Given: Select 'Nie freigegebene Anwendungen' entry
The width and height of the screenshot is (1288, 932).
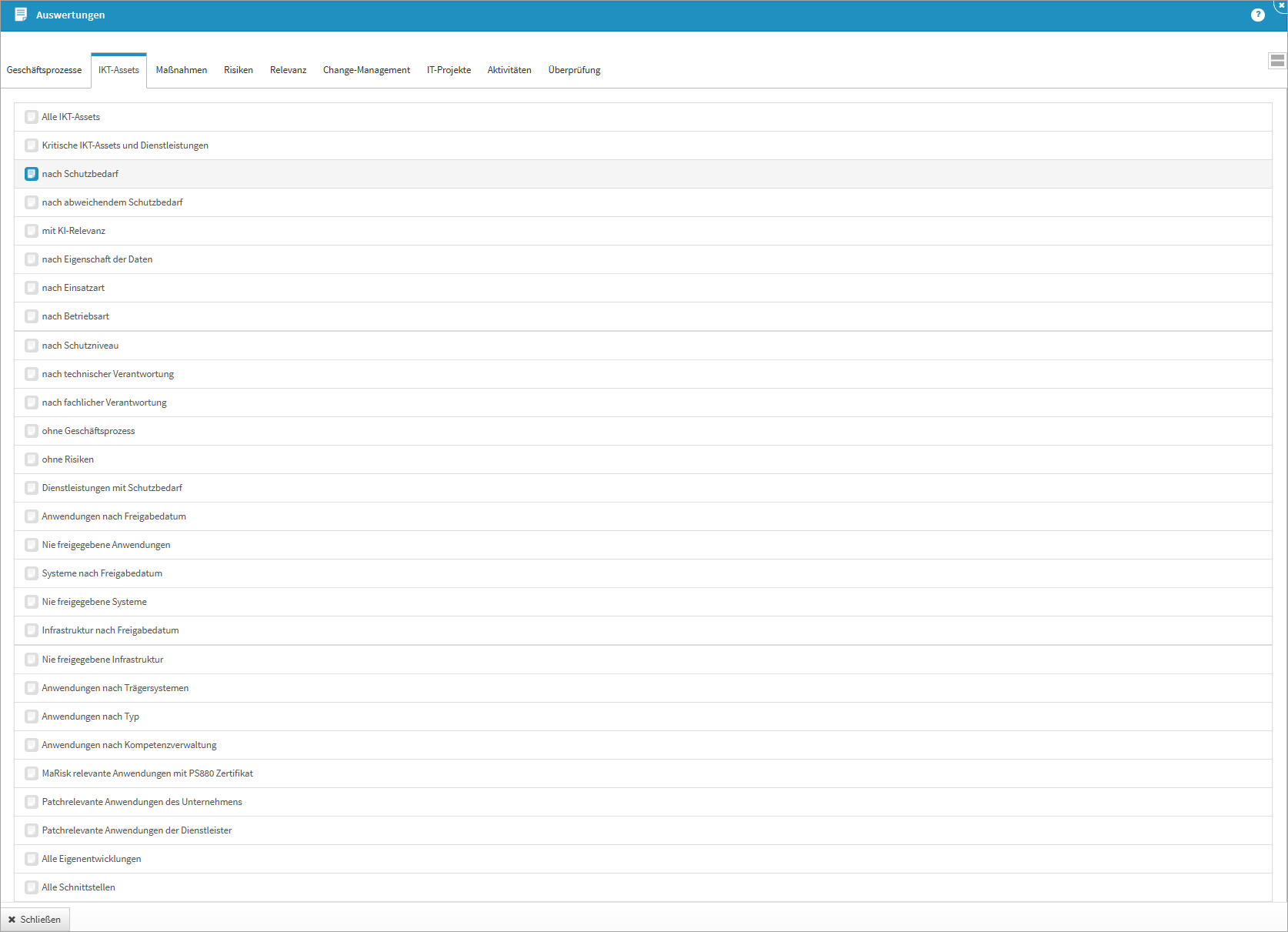Looking at the screenshot, I should [x=106, y=545].
